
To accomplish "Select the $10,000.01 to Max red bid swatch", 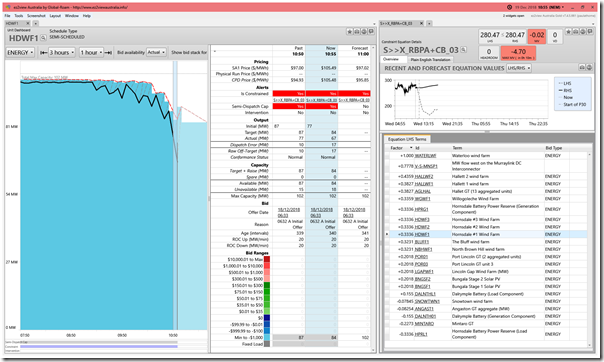I will (267, 260).
